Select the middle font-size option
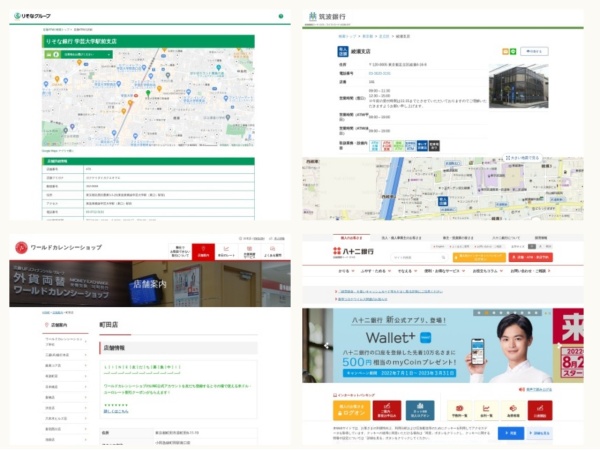 click(x=540, y=247)
